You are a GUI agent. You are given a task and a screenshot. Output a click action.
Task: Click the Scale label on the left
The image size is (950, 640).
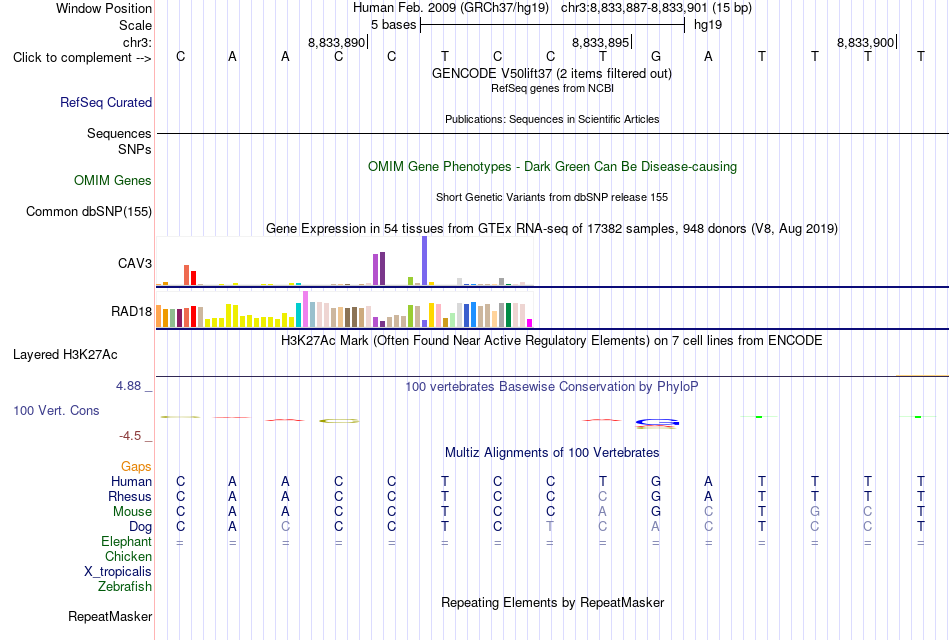coord(135,25)
